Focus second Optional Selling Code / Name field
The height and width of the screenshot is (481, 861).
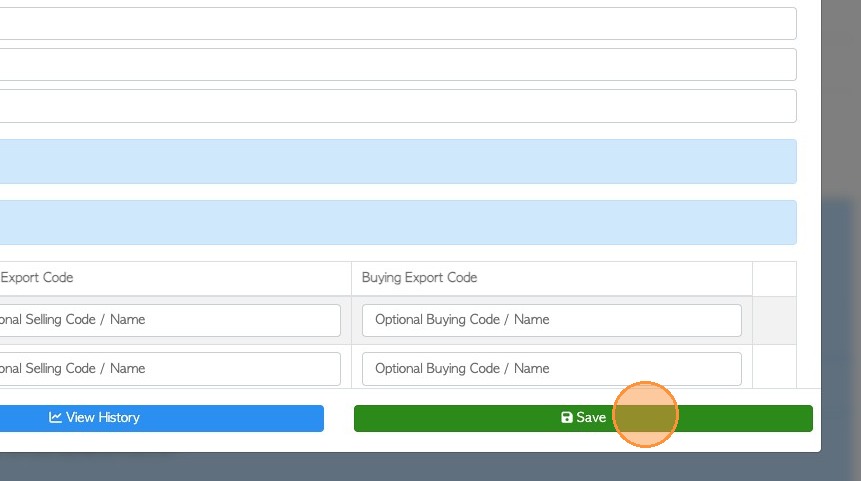point(170,369)
